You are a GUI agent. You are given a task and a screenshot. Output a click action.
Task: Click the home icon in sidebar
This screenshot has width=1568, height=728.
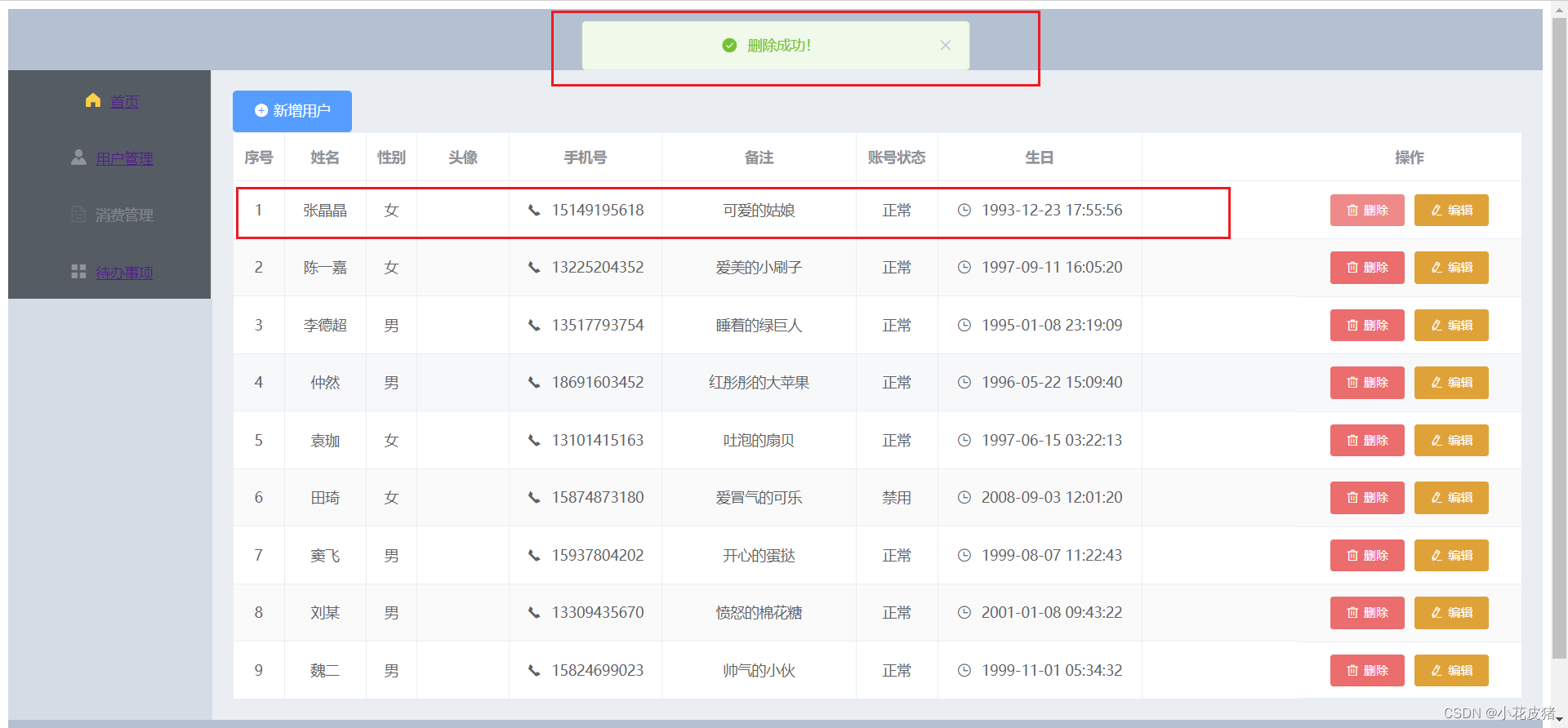click(93, 100)
